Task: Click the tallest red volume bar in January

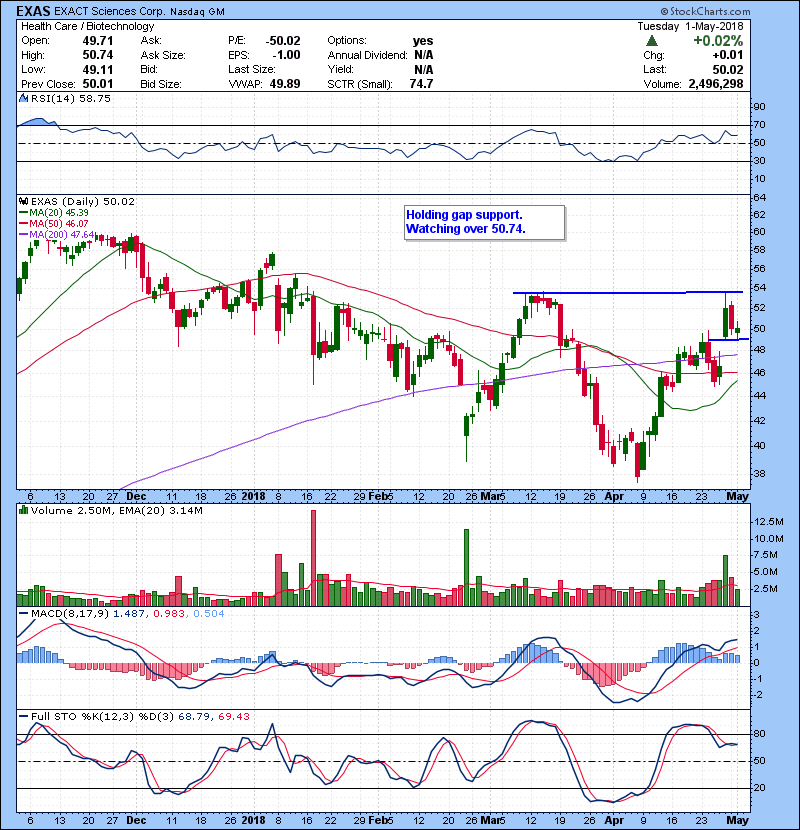Action: tap(313, 558)
